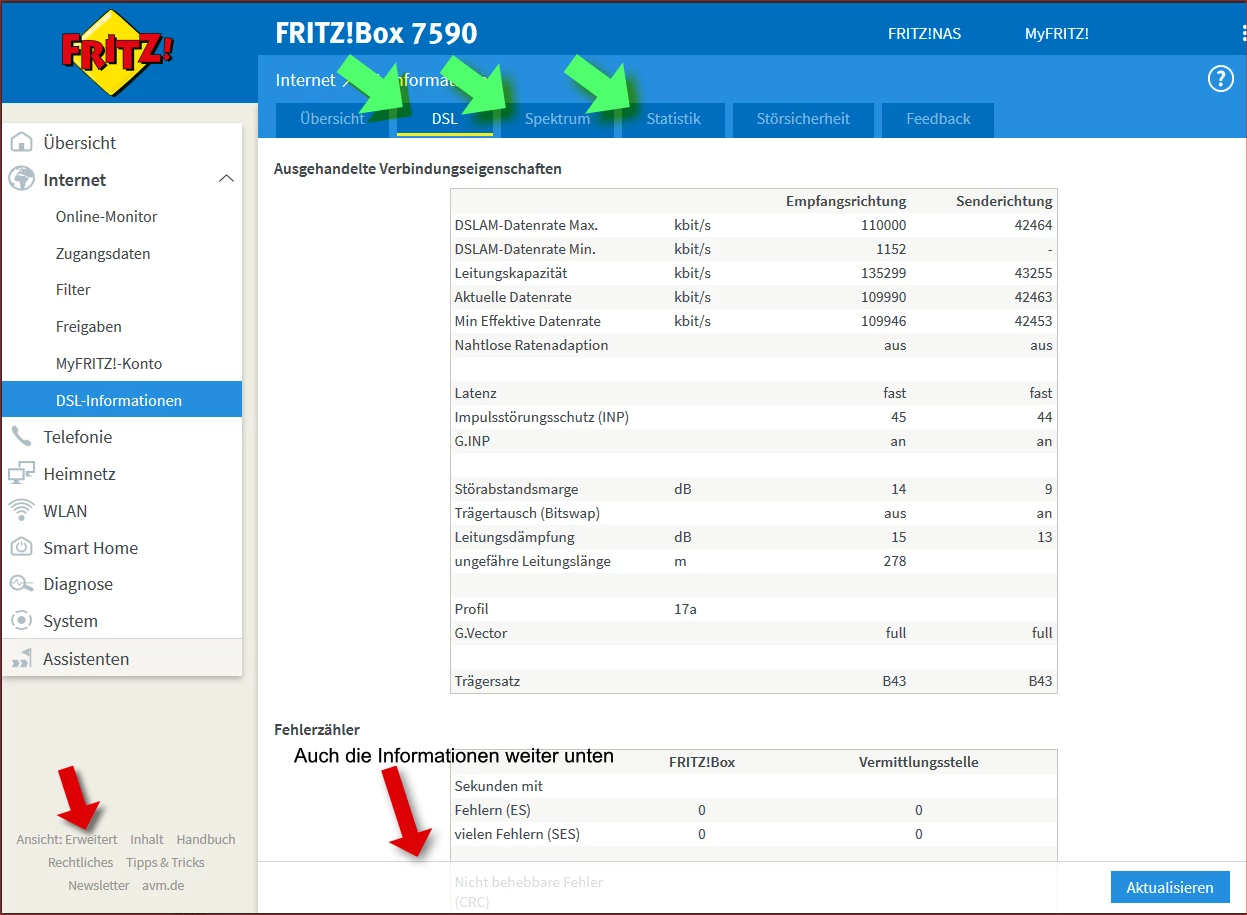
Task: Open MyFRITZ! link in header
Action: (x=1057, y=33)
